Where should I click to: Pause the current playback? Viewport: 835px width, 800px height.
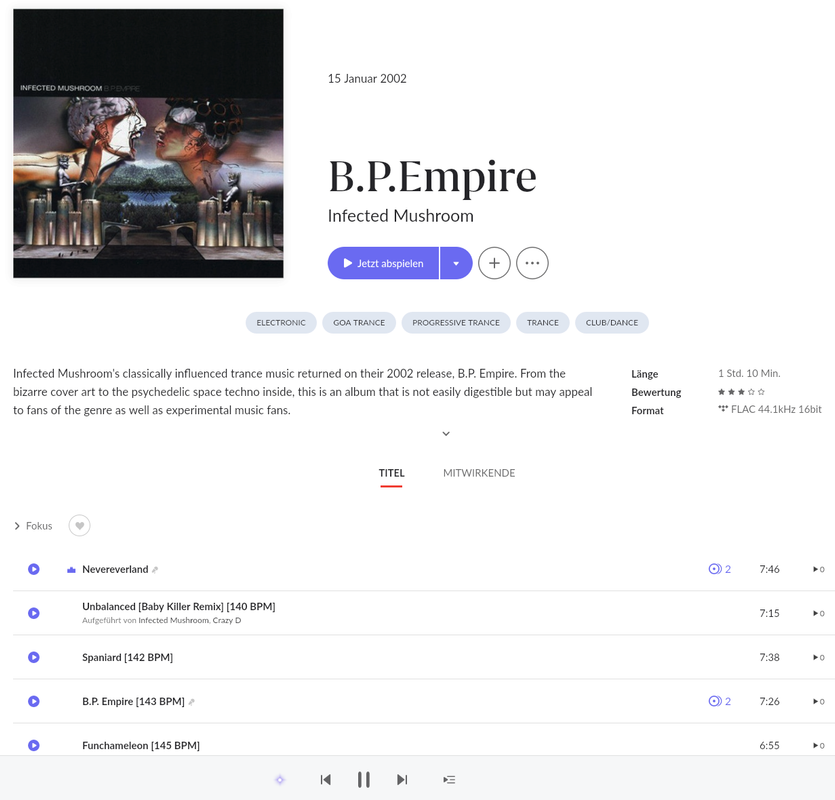click(x=364, y=780)
